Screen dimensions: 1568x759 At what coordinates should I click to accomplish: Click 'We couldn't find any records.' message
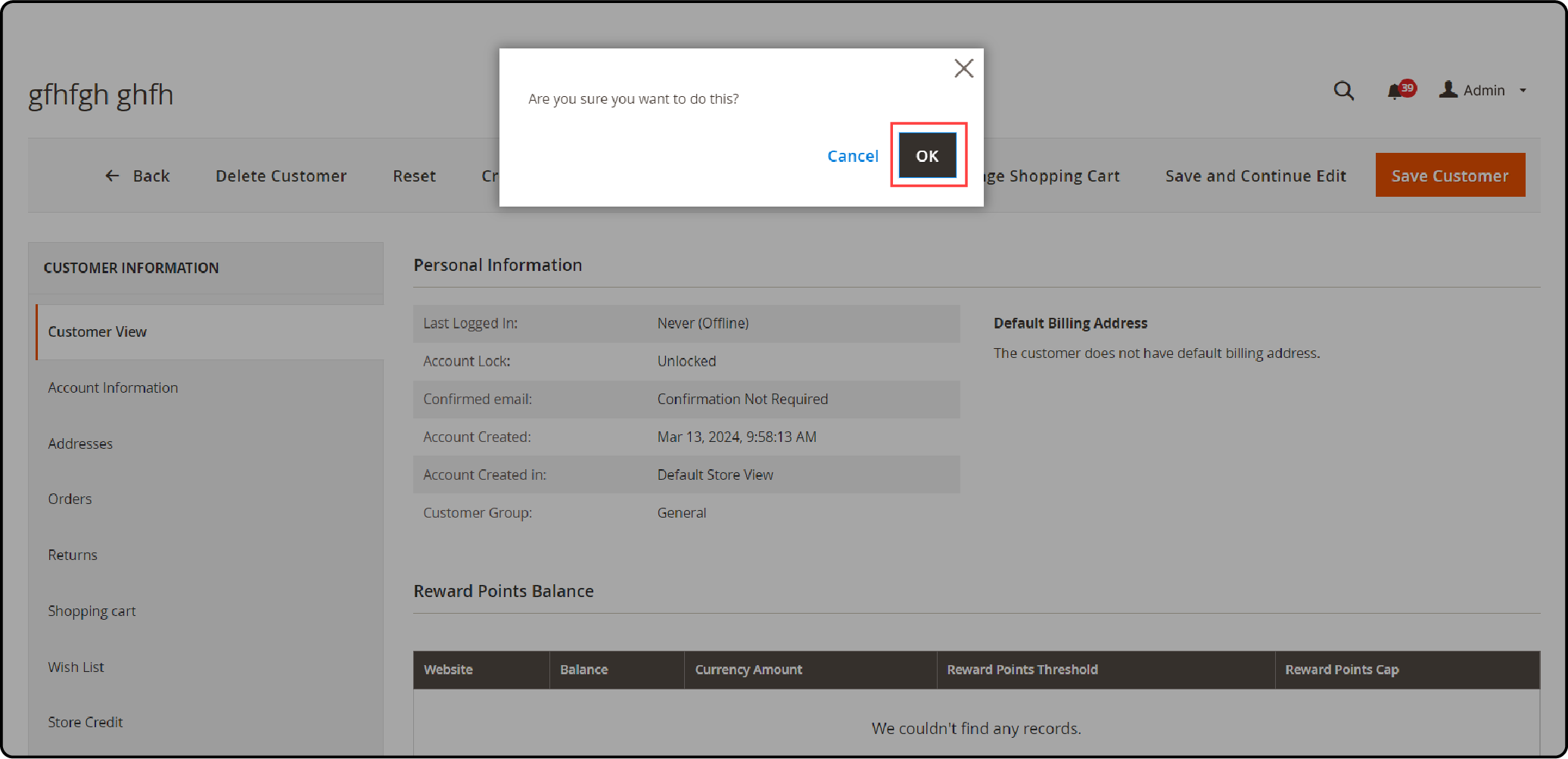pyautogui.click(x=976, y=728)
